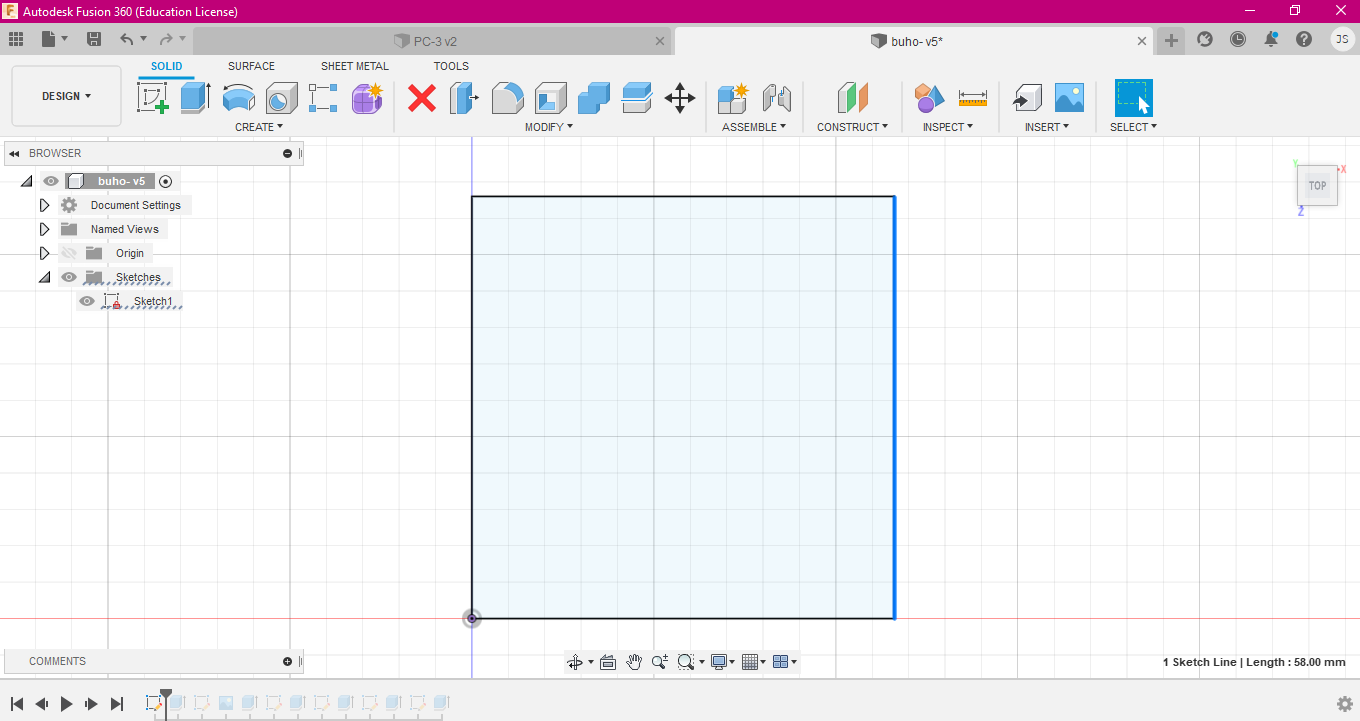The height and width of the screenshot is (721, 1360).
Task: Jump to the beginning of timeline
Action: (x=17, y=704)
